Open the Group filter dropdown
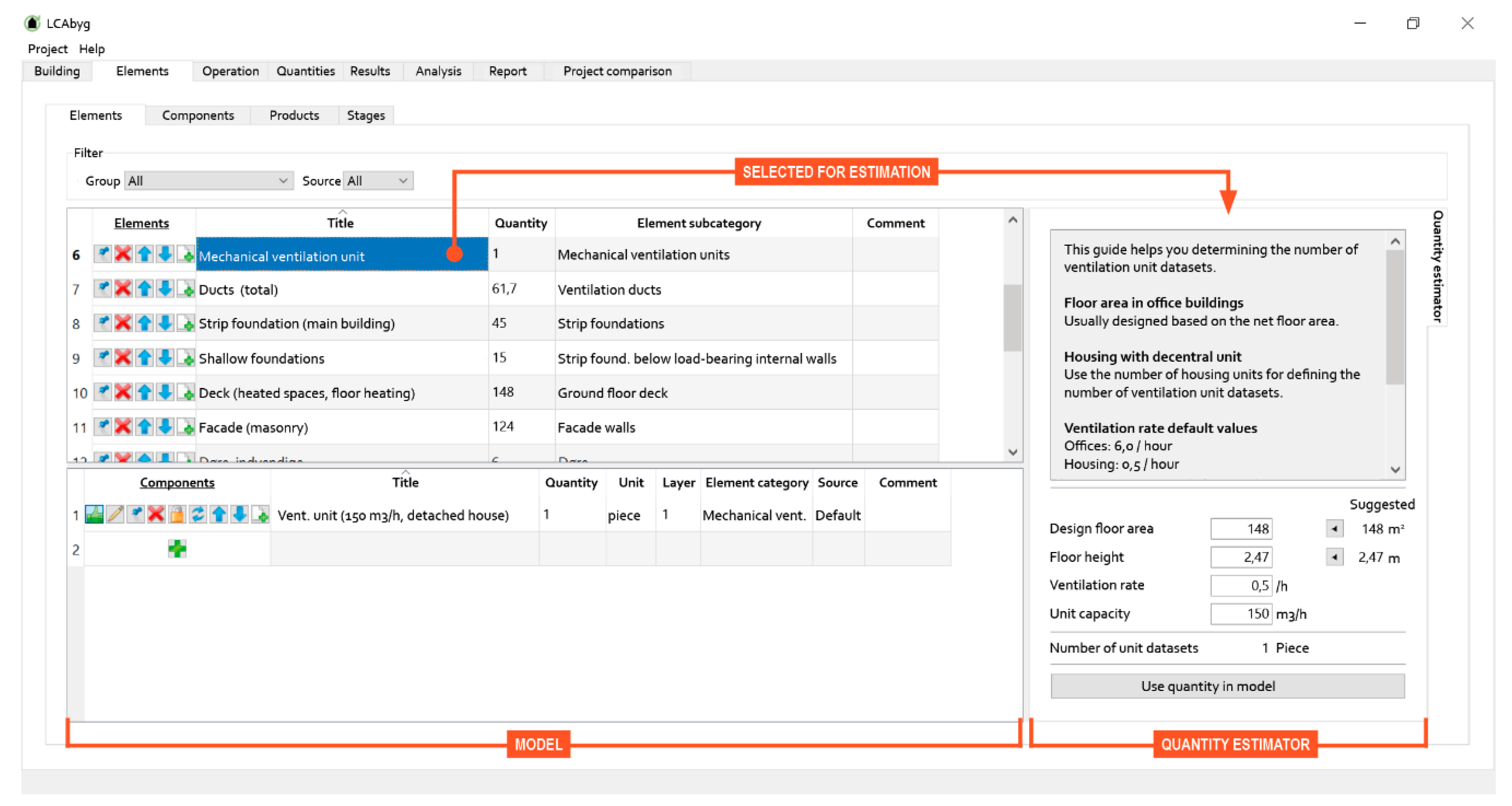 (x=208, y=181)
